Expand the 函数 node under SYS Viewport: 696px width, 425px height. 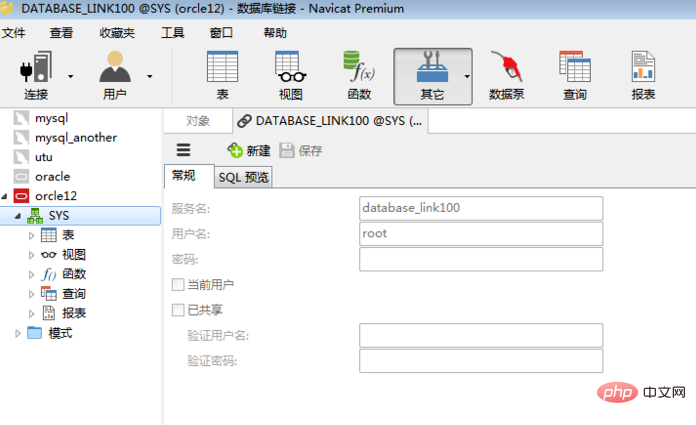31,275
